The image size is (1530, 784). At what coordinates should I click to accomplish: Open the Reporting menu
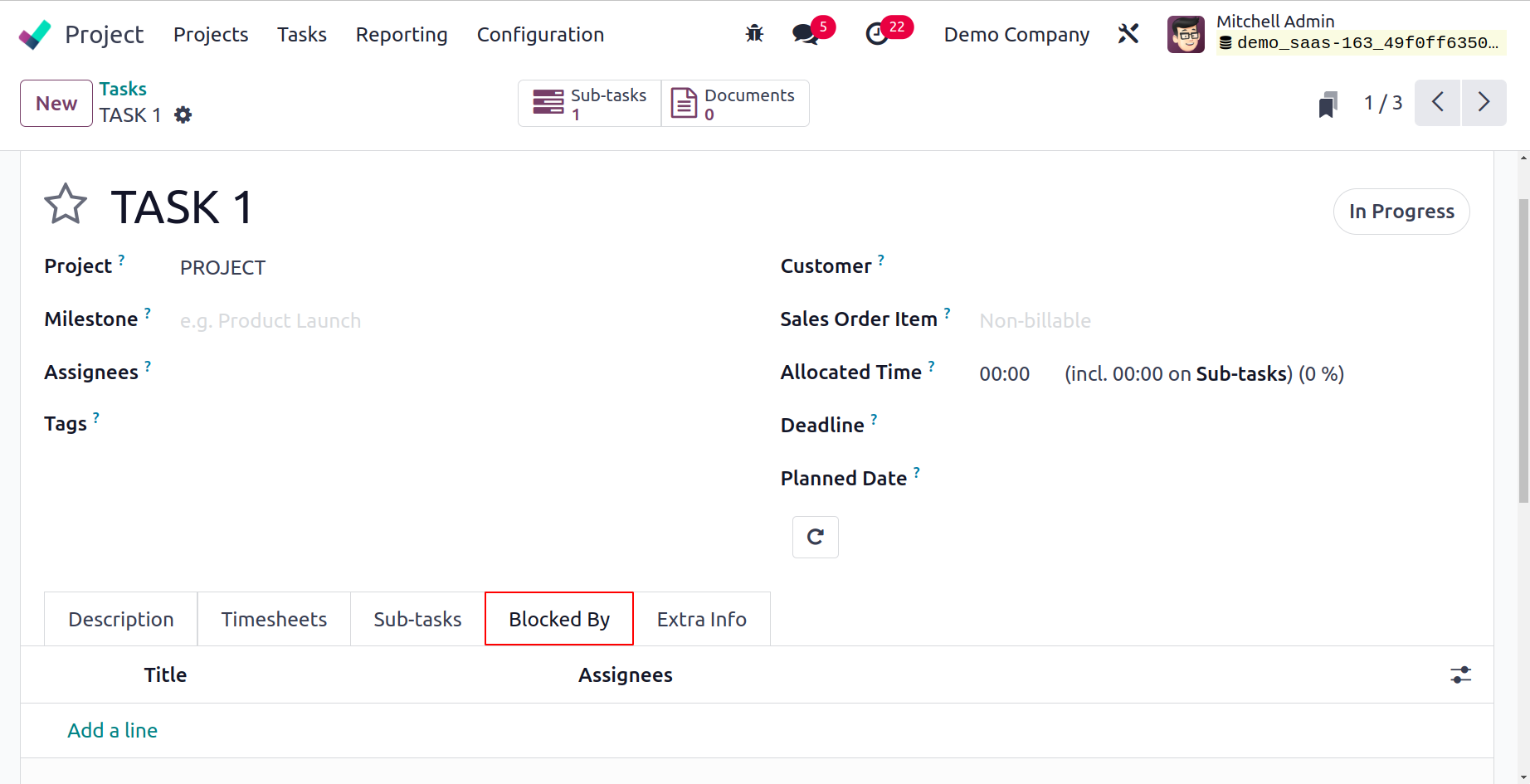pos(402,34)
